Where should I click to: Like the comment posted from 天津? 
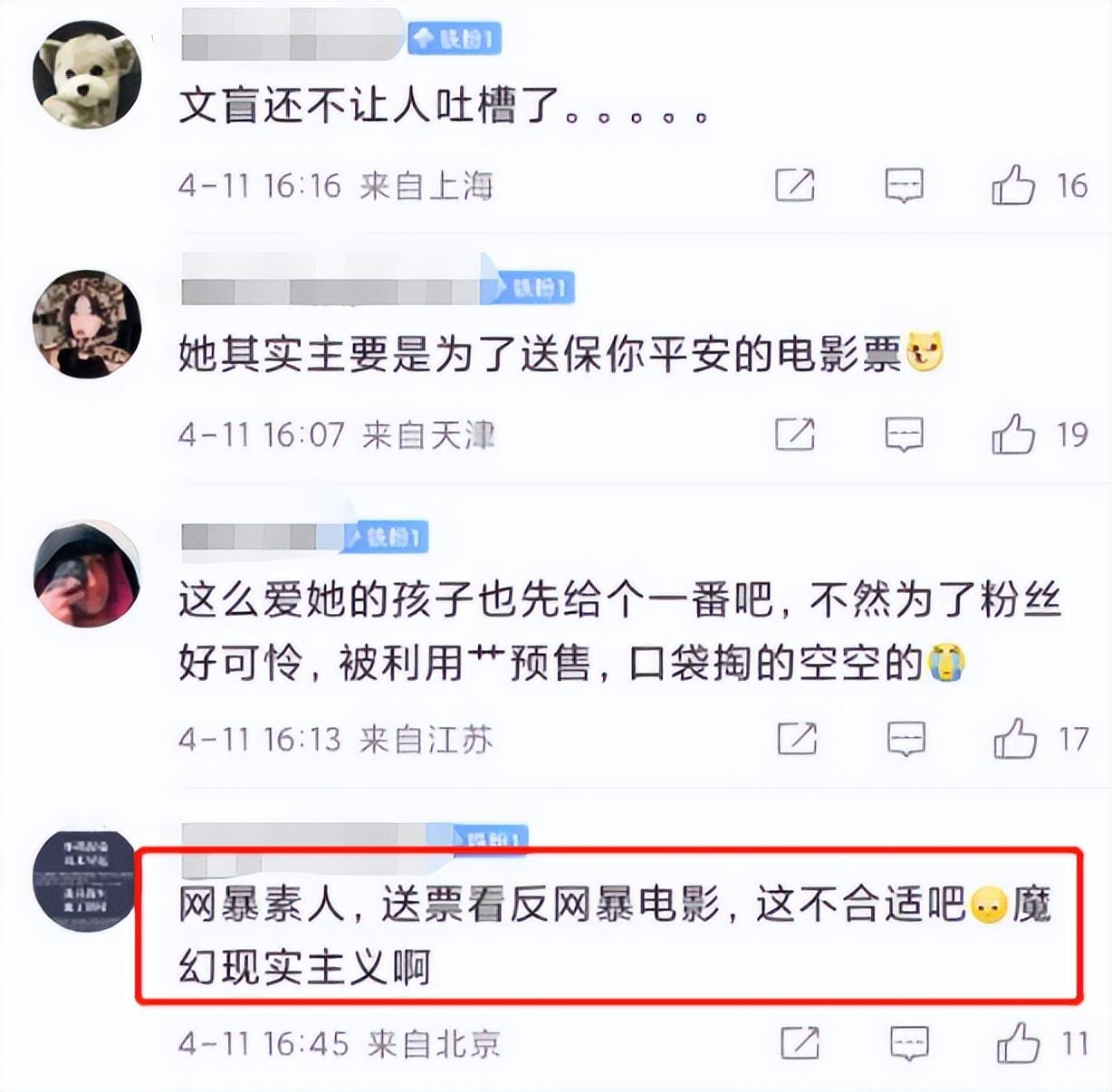point(1013,434)
